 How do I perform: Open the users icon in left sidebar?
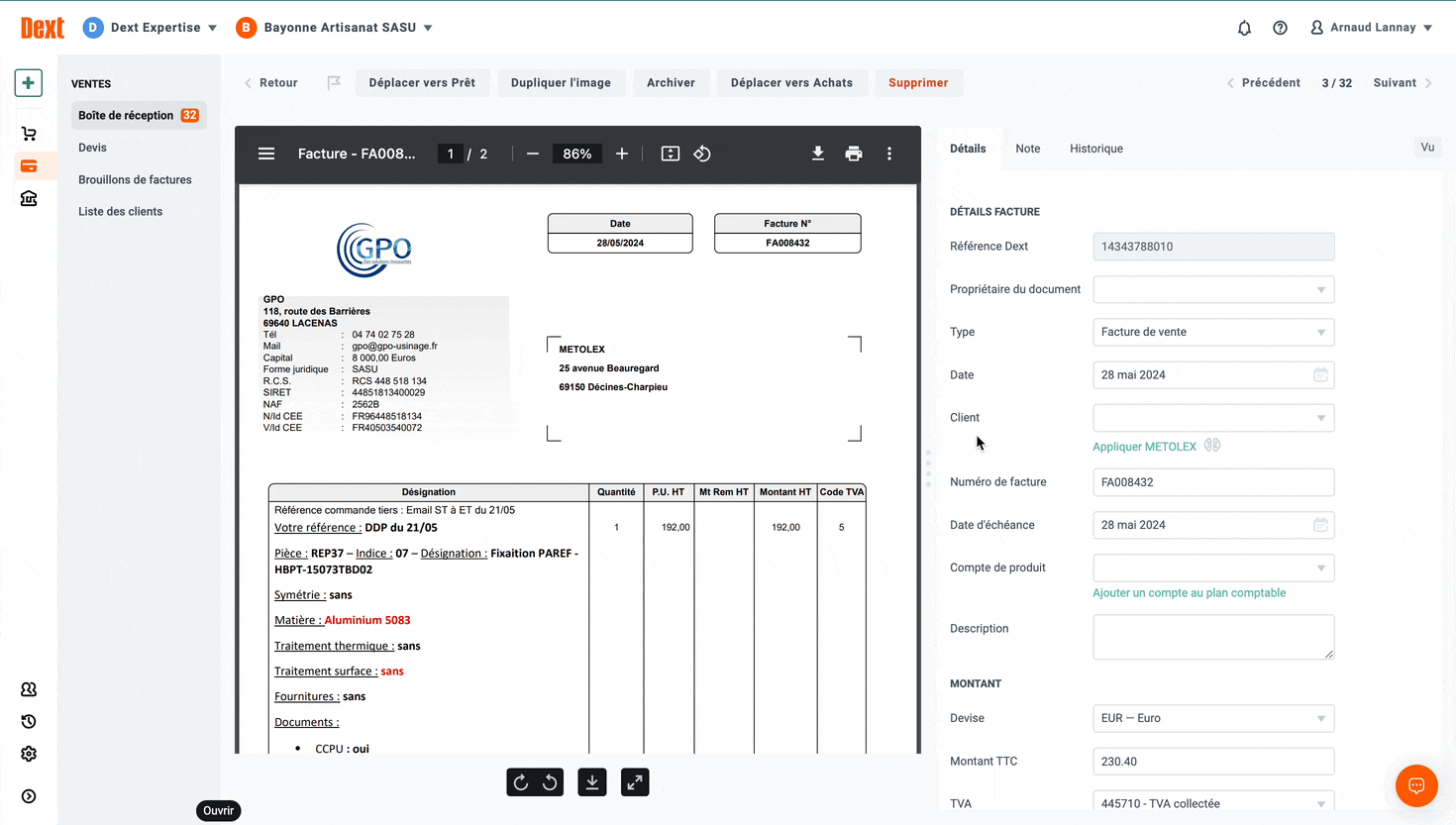point(29,689)
